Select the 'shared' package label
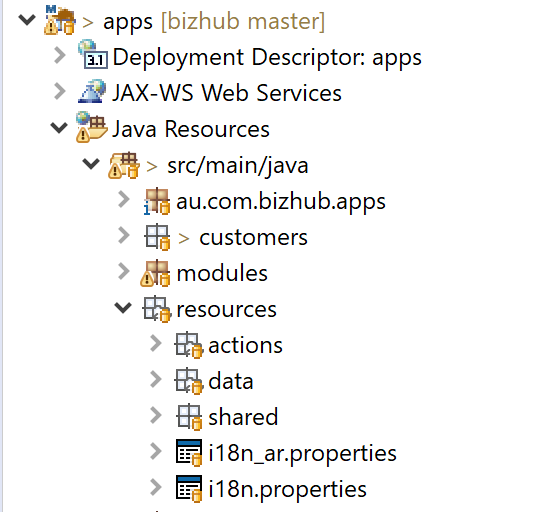This screenshot has height=512, width=536. (x=243, y=417)
